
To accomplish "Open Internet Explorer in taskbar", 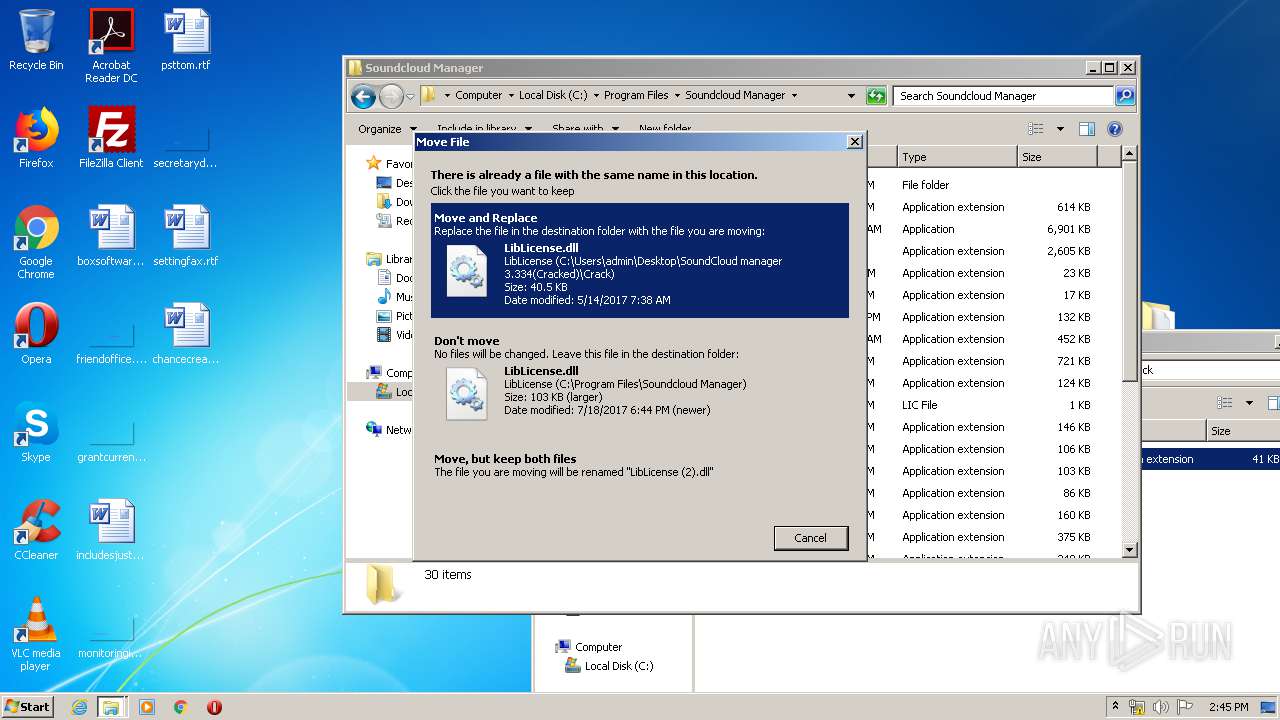I will [x=79, y=707].
